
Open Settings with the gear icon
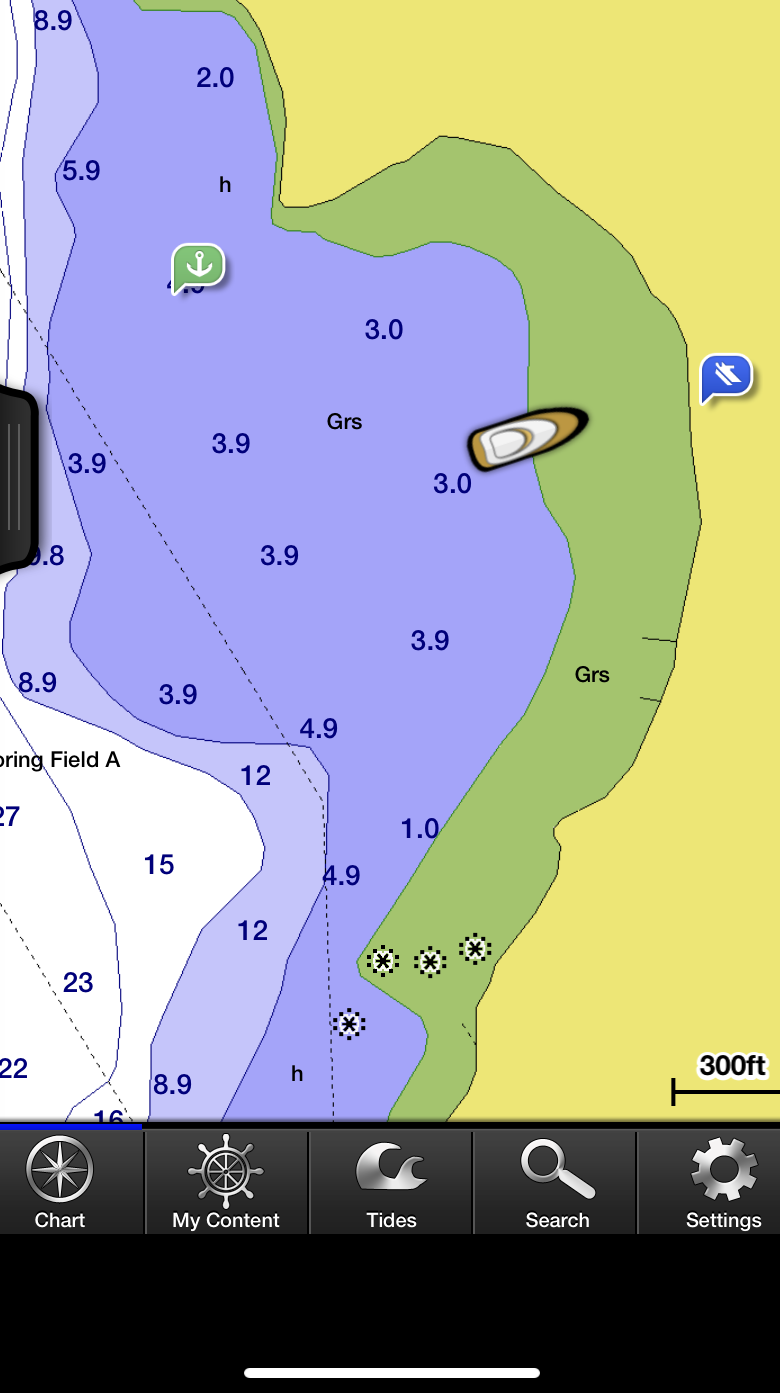coord(723,1181)
